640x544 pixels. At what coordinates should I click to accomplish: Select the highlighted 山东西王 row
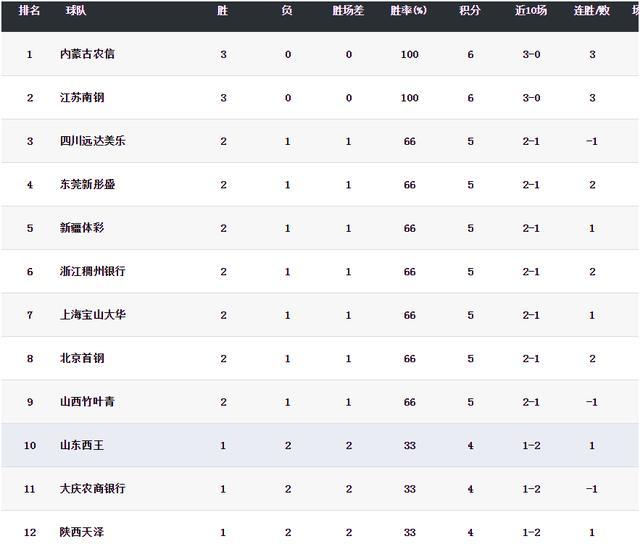(320, 445)
